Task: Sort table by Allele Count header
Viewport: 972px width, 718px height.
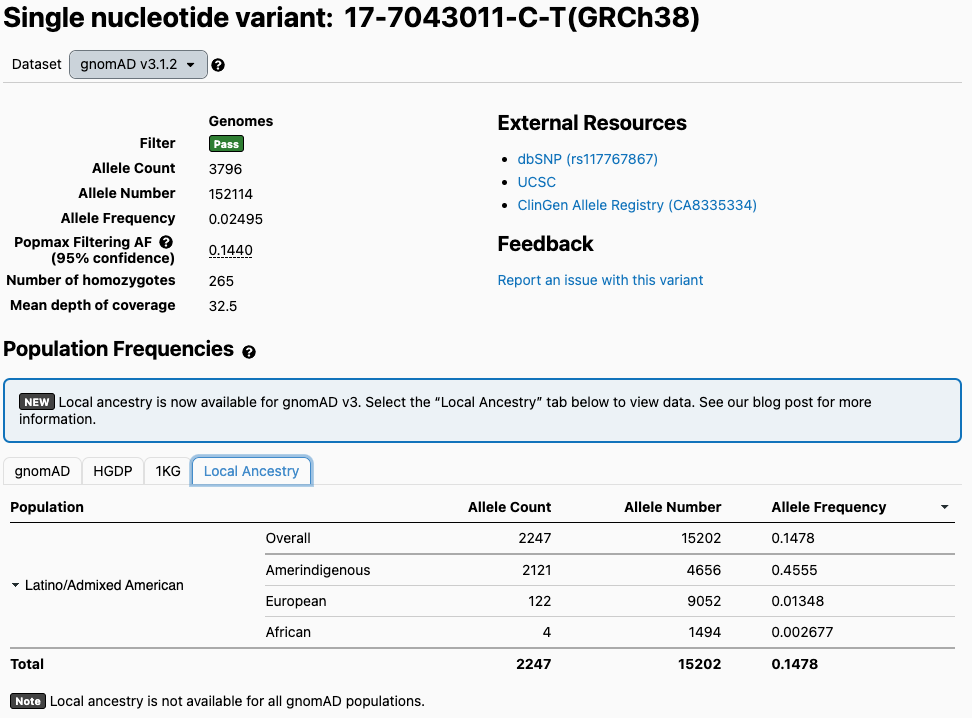Action: tap(509, 507)
